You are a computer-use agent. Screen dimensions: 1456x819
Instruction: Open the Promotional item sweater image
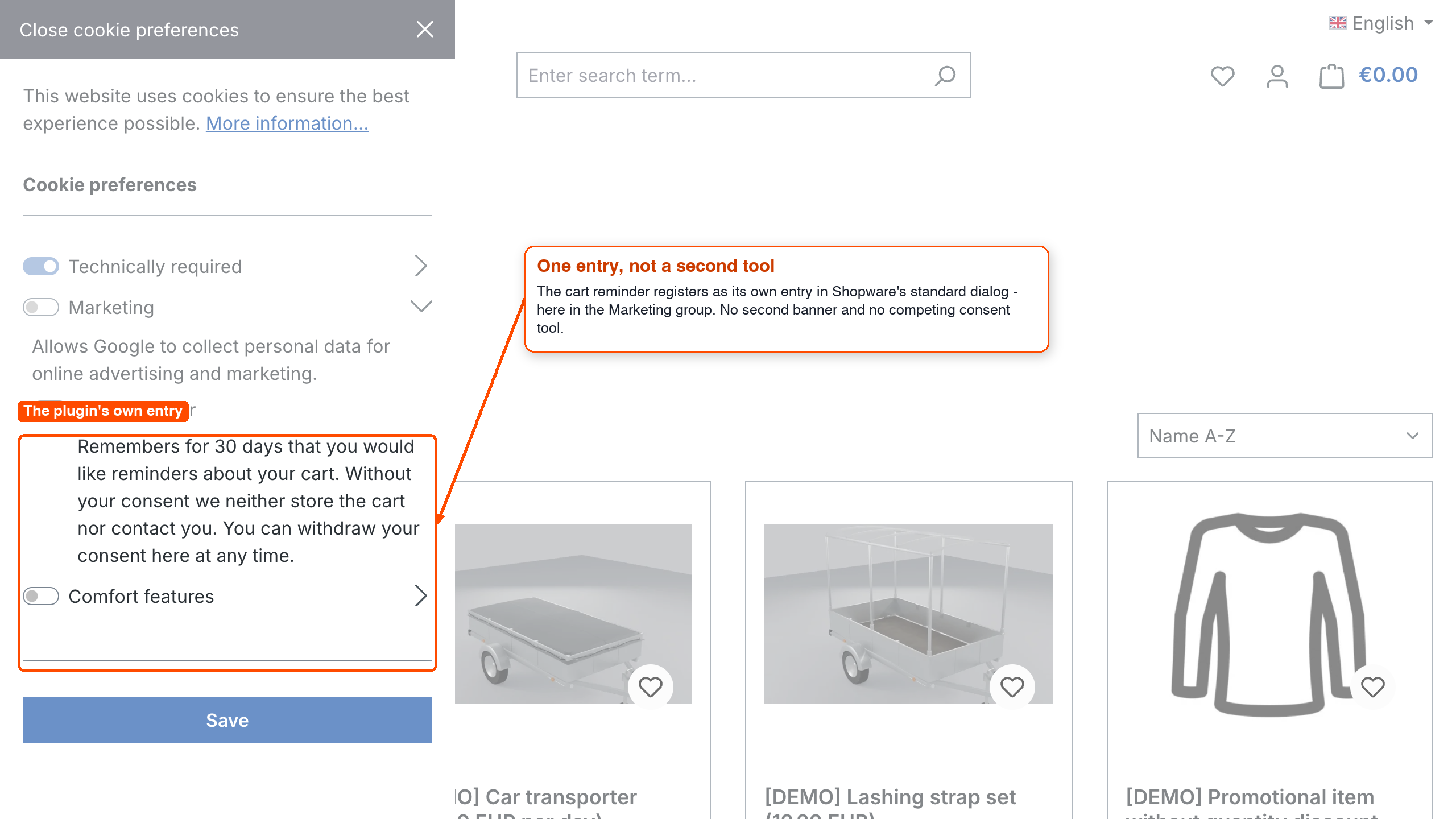coord(1269,614)
